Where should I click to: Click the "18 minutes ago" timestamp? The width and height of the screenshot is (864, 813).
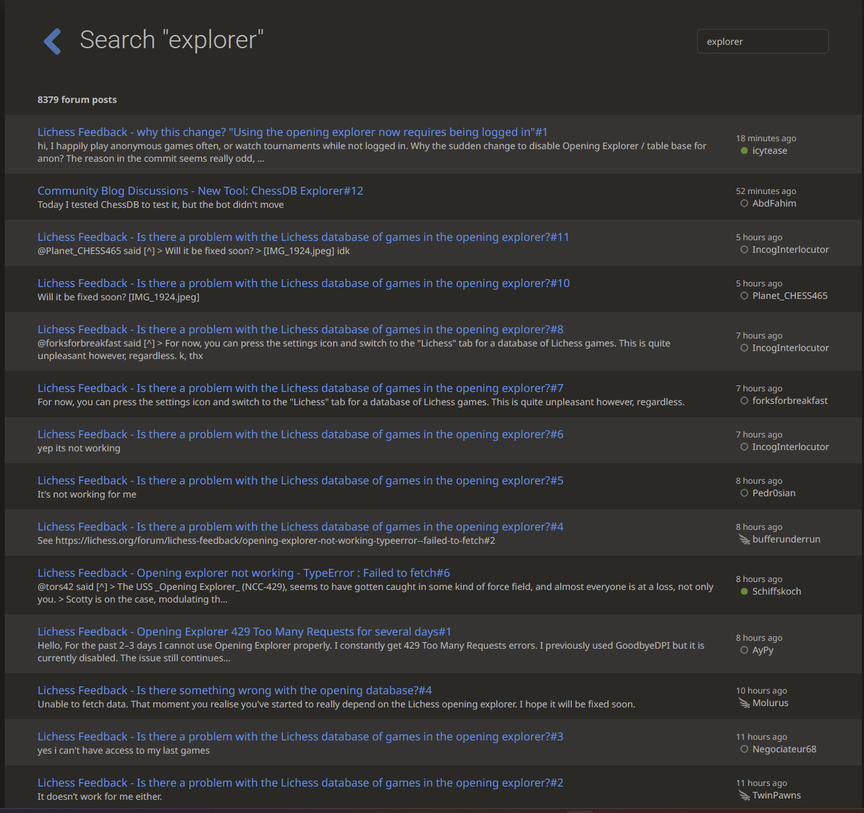(x=766, y=138)
